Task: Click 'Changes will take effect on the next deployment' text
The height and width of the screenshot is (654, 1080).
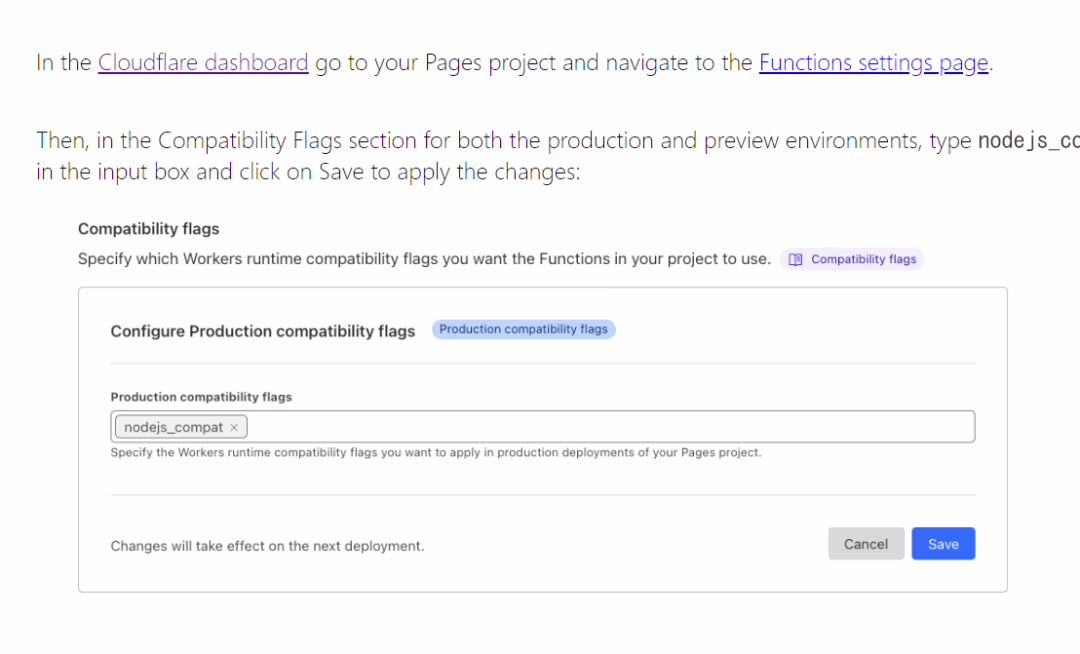Action: coord(267,546)
